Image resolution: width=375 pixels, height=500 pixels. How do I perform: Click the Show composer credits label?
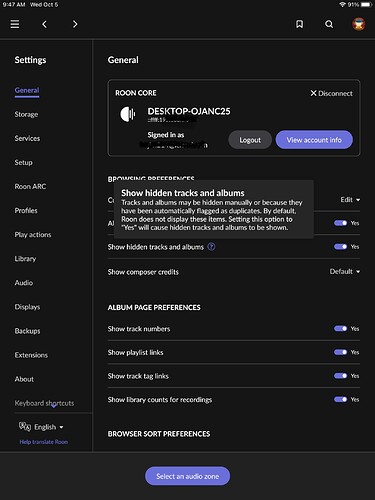[143, 272]
